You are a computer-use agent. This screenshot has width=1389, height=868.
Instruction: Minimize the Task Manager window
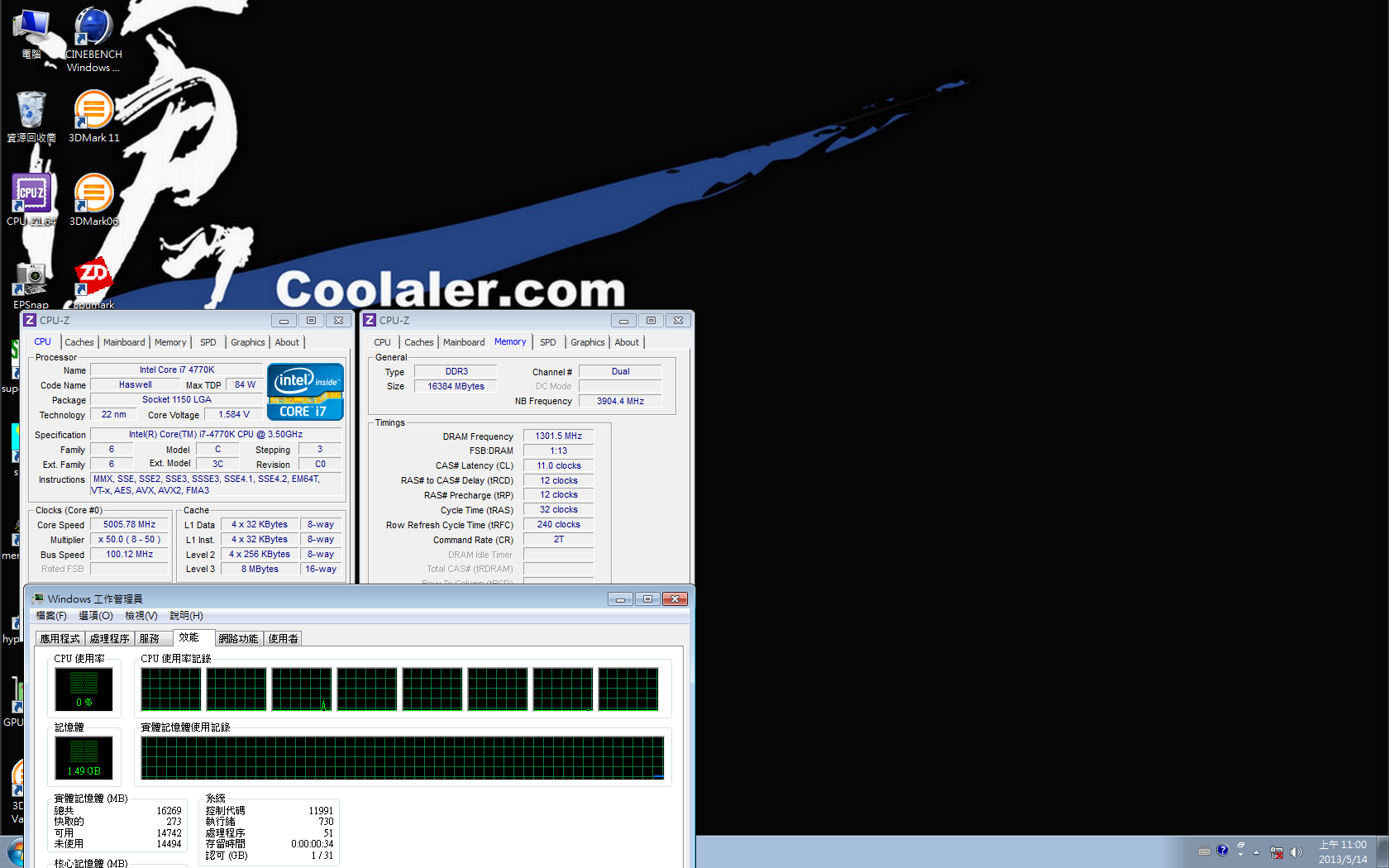pyautogui.click(x=620, y=599)
